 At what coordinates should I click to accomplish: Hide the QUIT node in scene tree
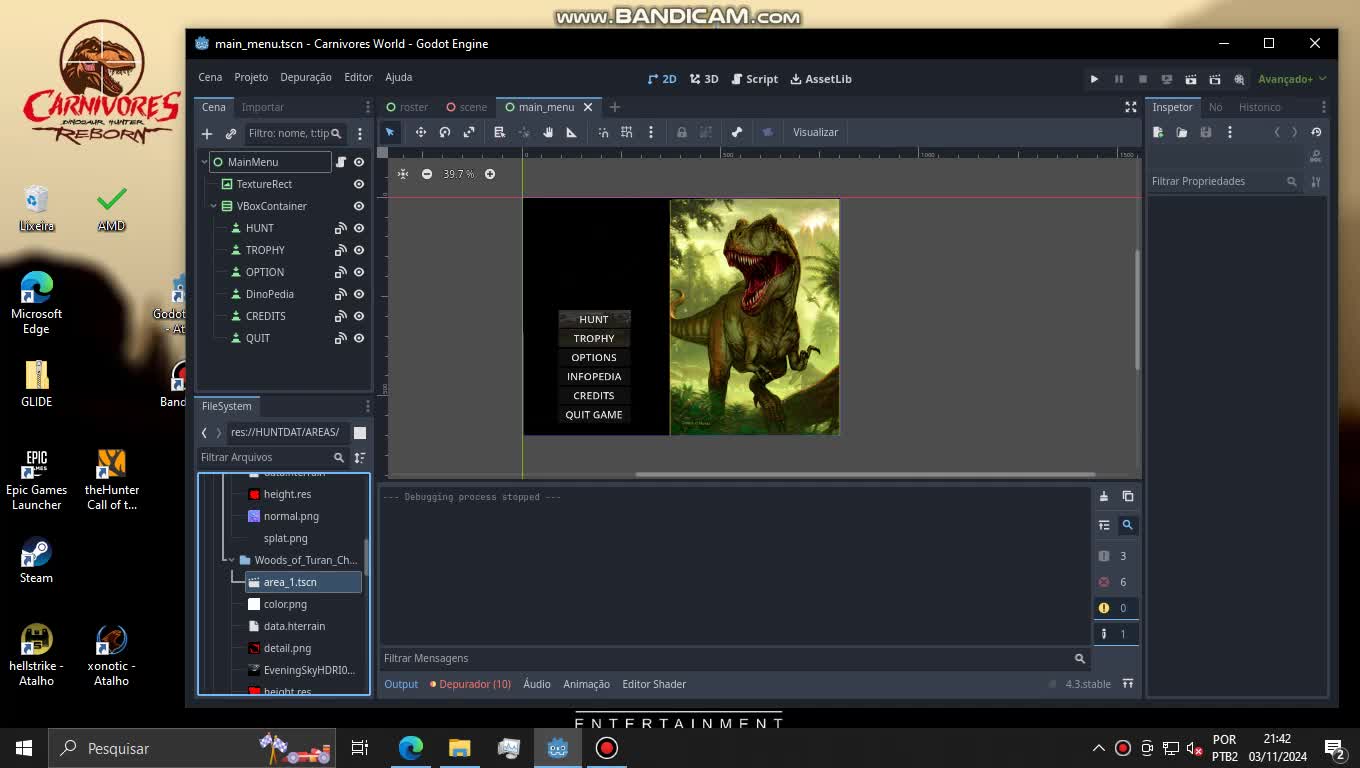pyautogui.click(x=359, y=338)
